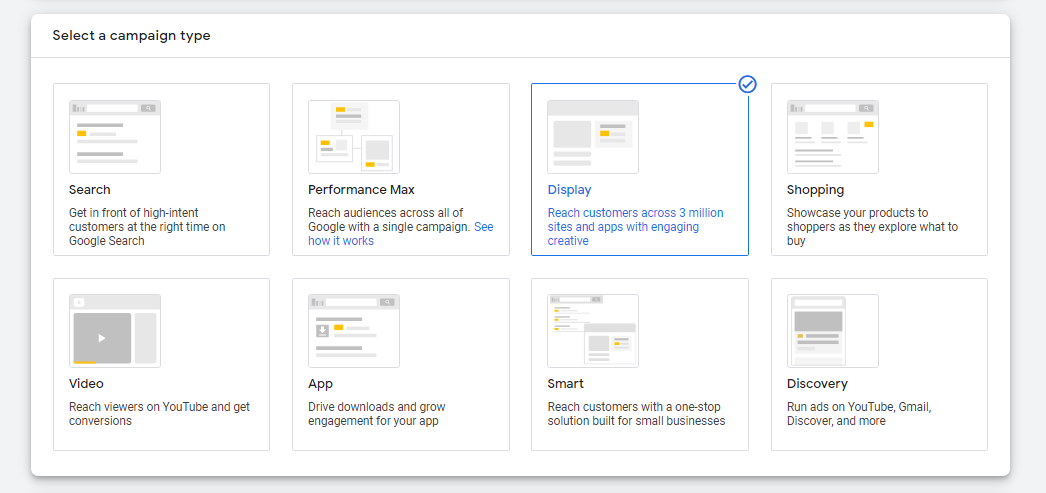
Task: Pick the Smart campaign title
Action: [x=565, y=384]
